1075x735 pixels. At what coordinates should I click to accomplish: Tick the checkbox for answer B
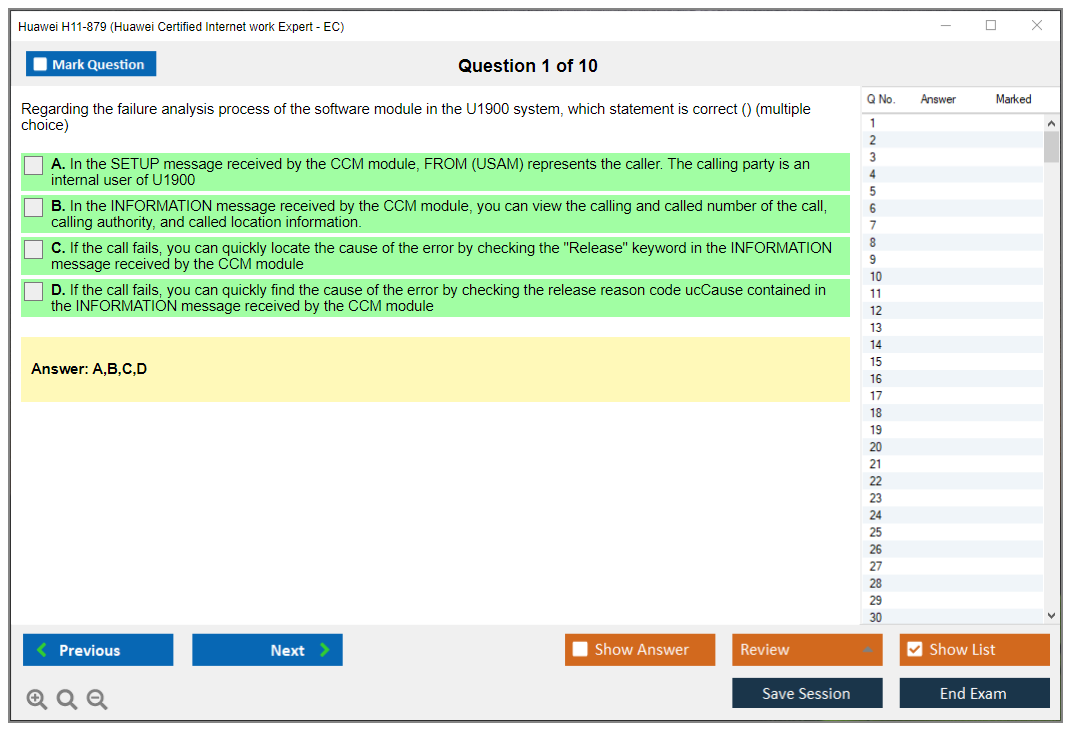pyautogui.click(x=34, y=207)
